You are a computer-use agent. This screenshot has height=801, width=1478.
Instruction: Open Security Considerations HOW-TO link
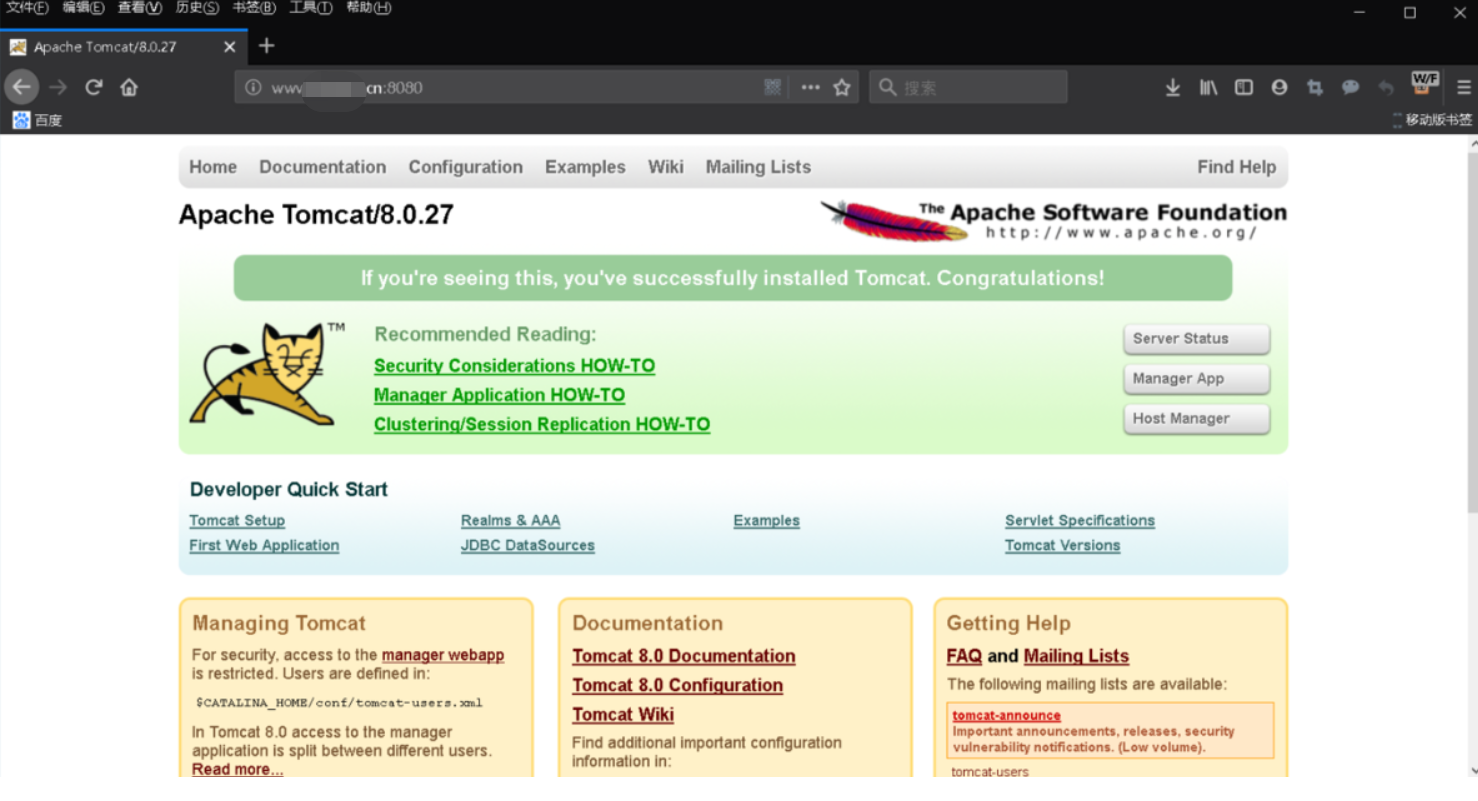[x=514, y=366]
